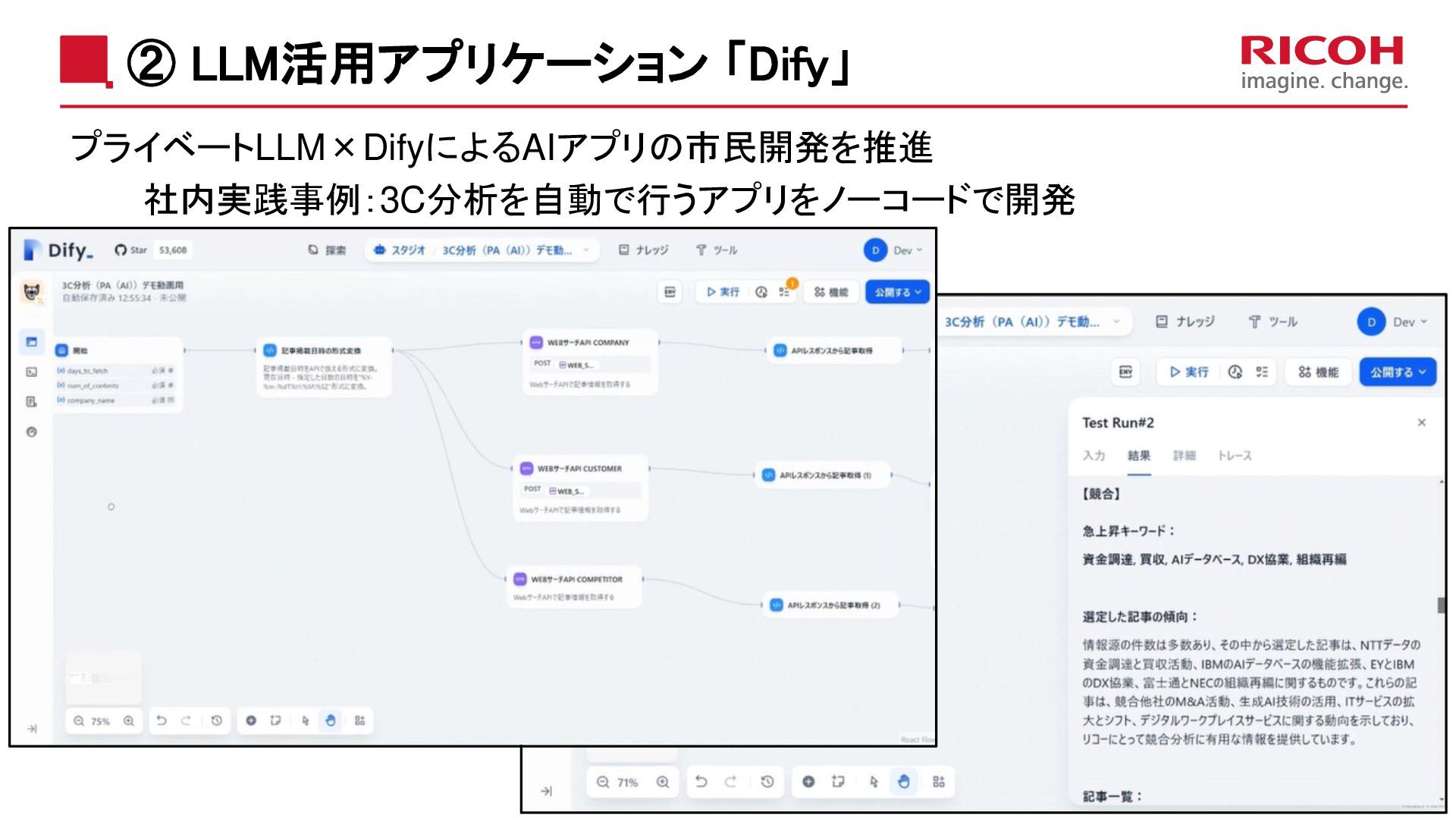The width and height of the screenshot is (1456, 819).
Task: Open checklist icon in right window
Action: [x=1262, y=372]
